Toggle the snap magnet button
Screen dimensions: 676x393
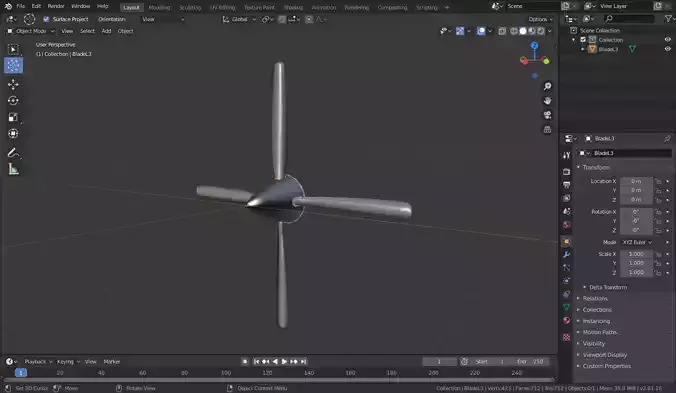click(x=282, y=19)
